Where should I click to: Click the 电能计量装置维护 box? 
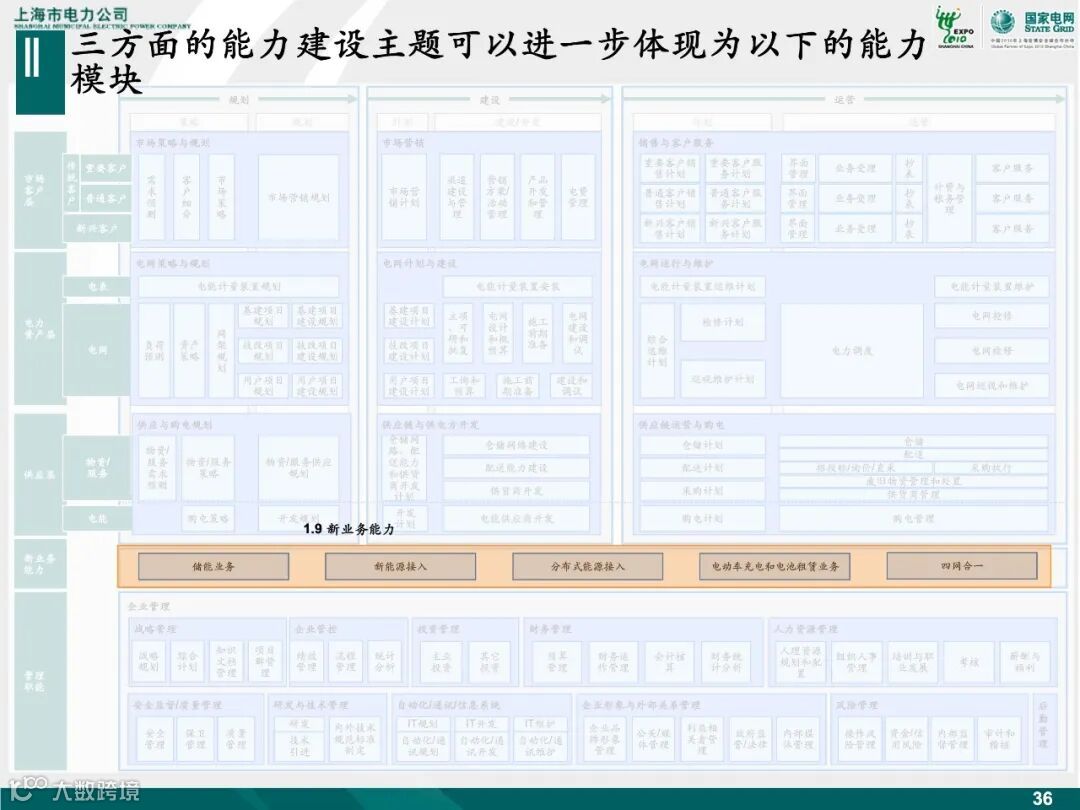992,286
